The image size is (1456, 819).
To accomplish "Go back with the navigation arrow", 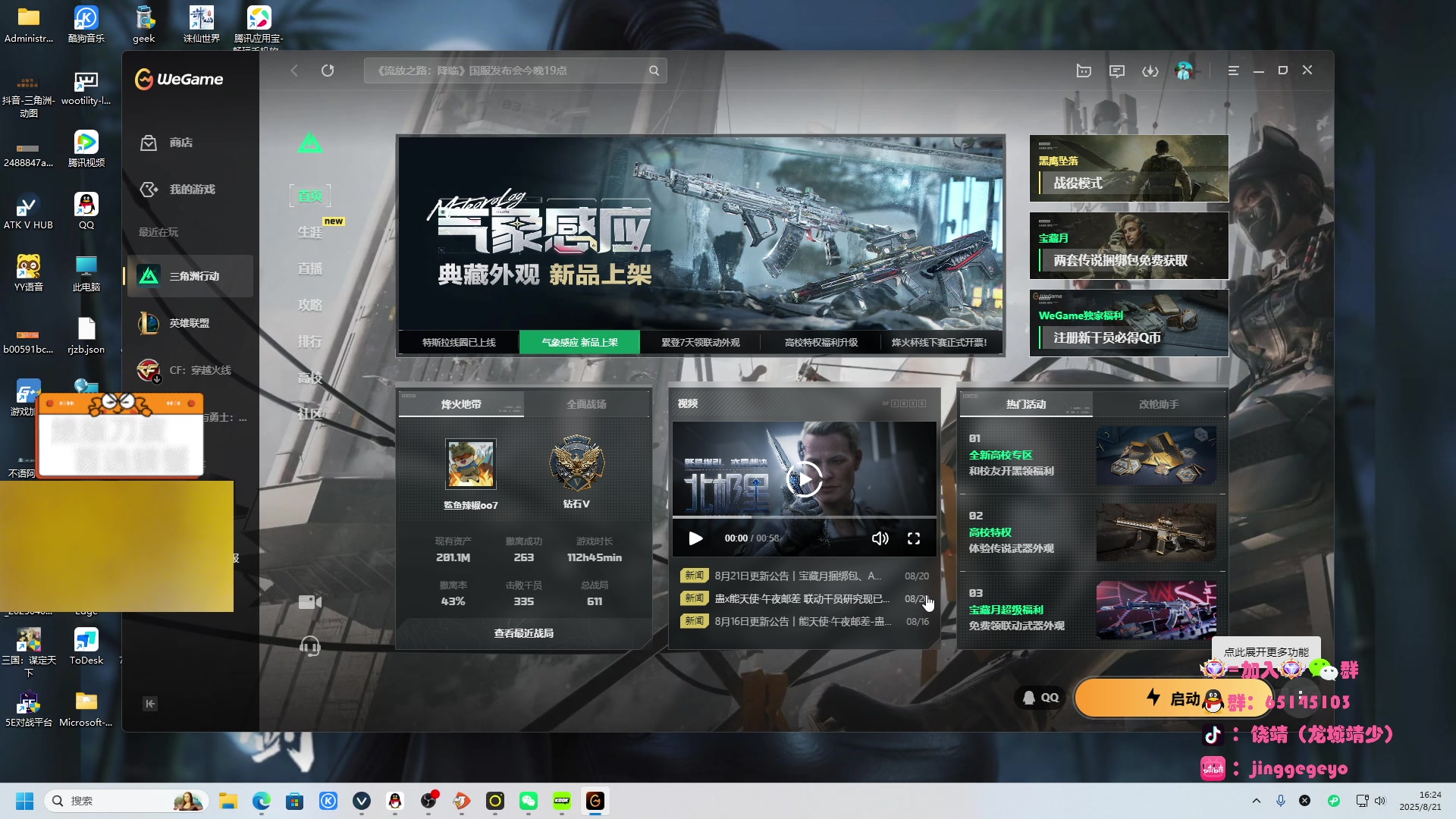I will (294, 71).
